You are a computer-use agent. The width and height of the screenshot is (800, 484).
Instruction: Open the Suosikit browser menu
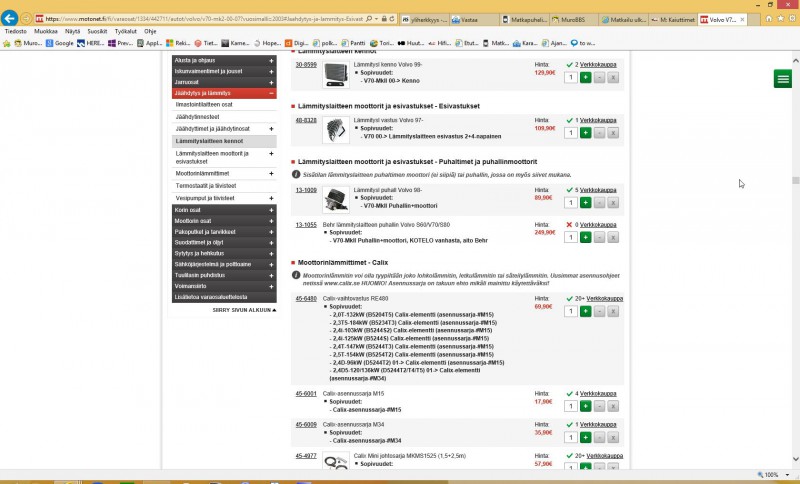coord(97,31)
